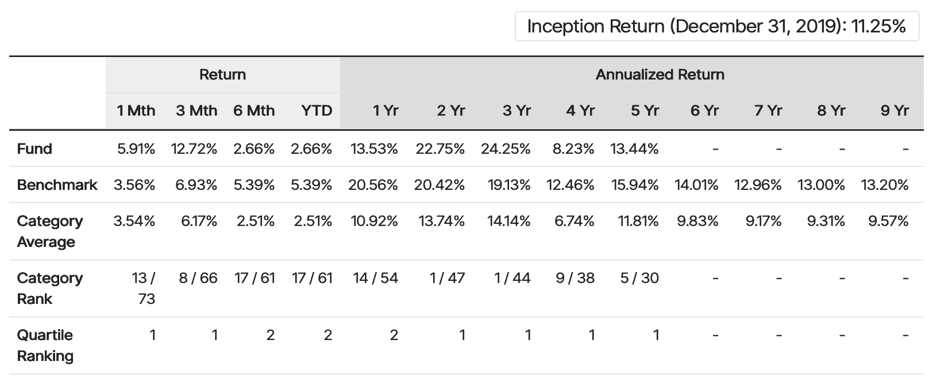Select Benchmark 1 Yr value 20.56%
Screen dimensions: 933x384
coord(373,185)
